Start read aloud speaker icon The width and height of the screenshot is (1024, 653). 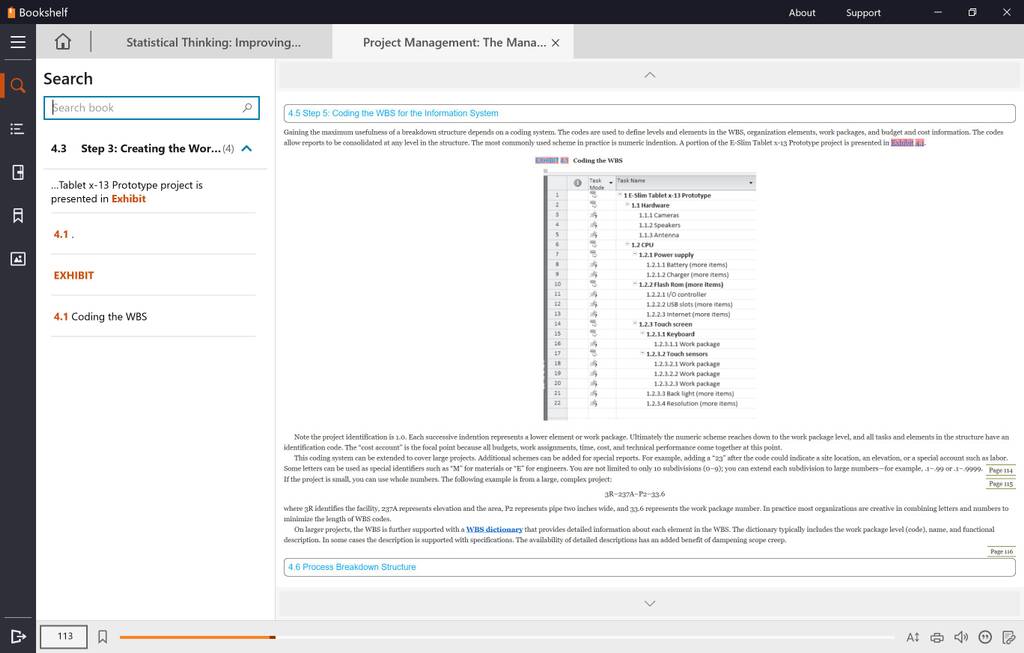tap(961, 637)
